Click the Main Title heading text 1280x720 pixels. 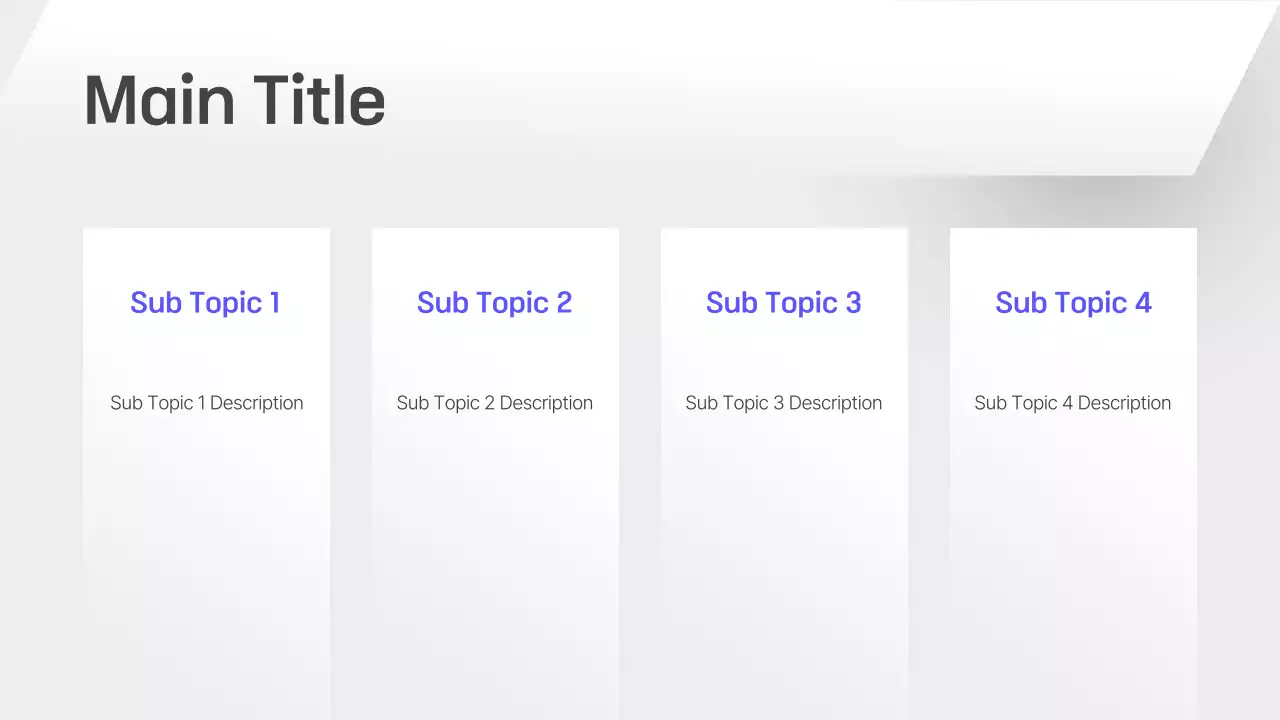234,98
